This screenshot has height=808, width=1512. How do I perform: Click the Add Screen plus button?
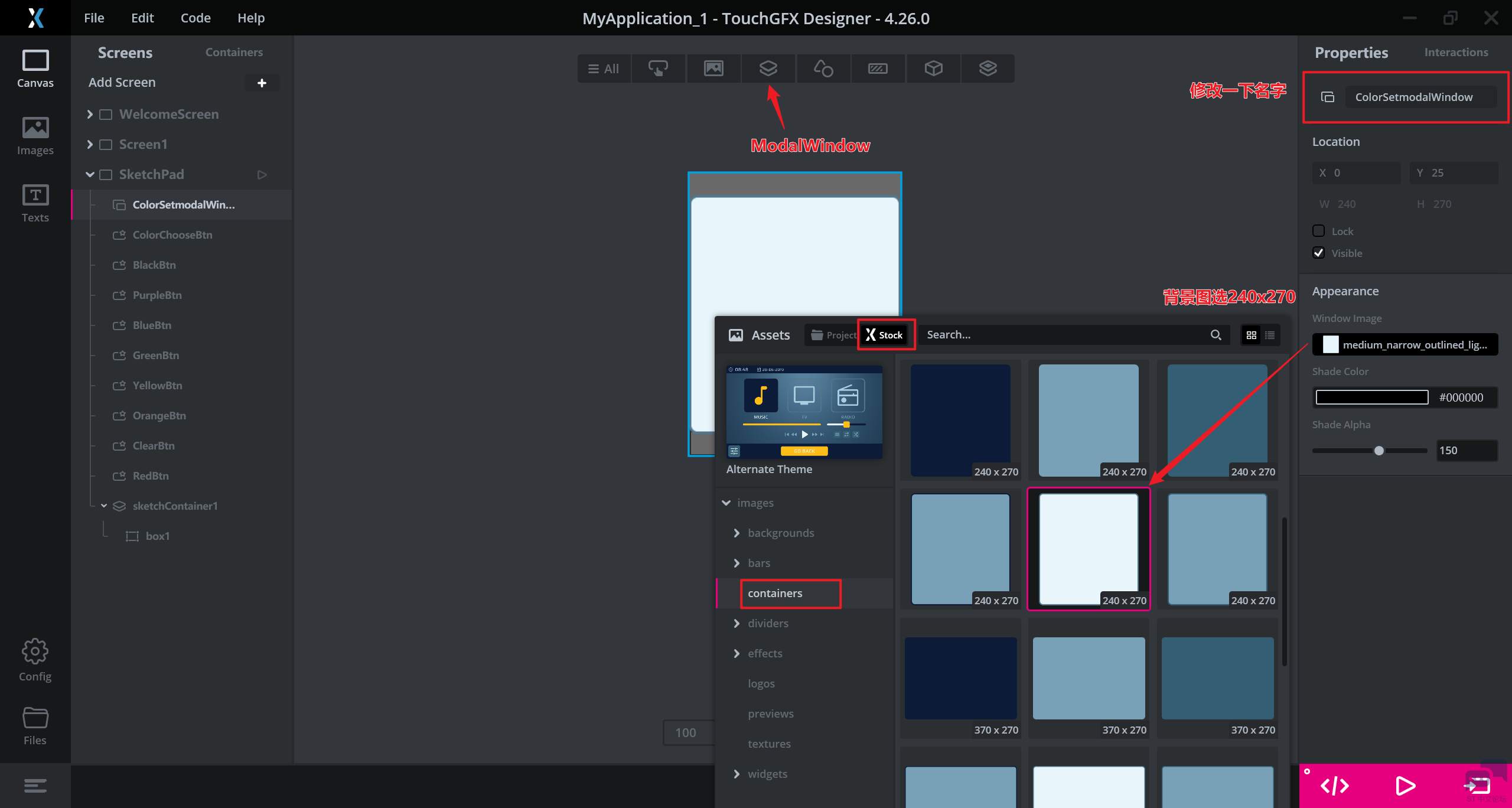(x=262, y=83)
